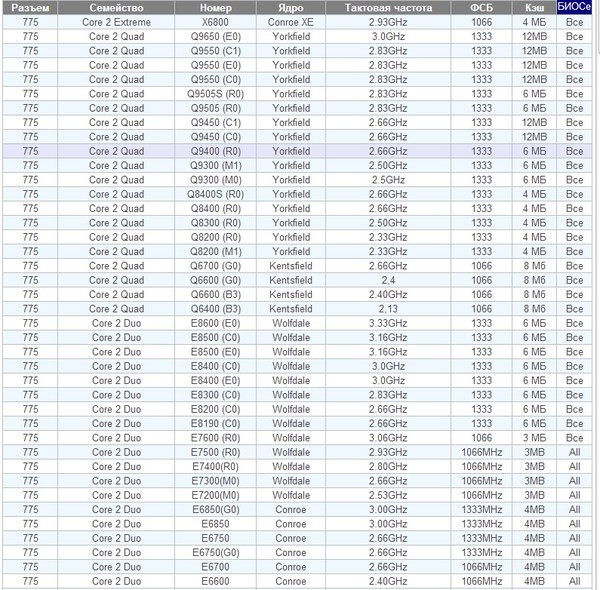Select the Q6600 (G0) cell
Screen dimensions: 600x590
(x=215, y=280)
